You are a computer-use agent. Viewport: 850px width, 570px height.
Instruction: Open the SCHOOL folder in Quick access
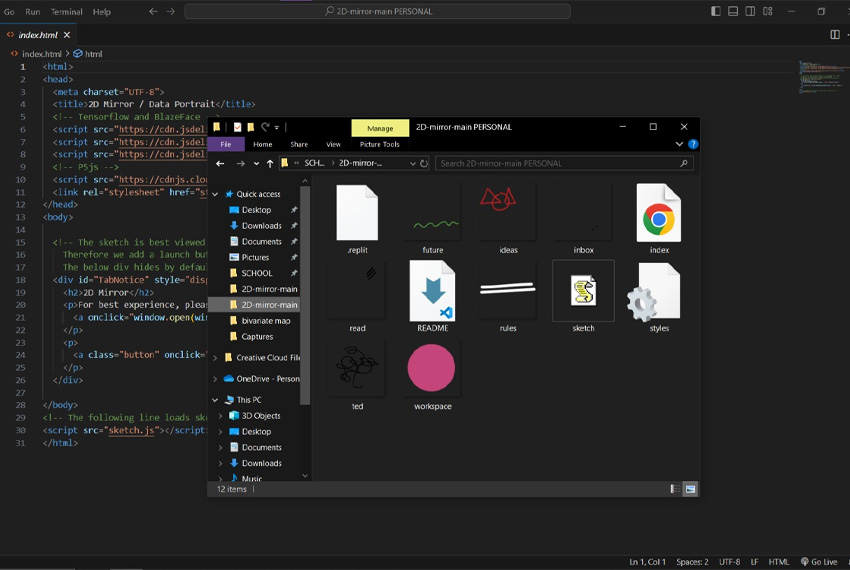tap(256, 273)
